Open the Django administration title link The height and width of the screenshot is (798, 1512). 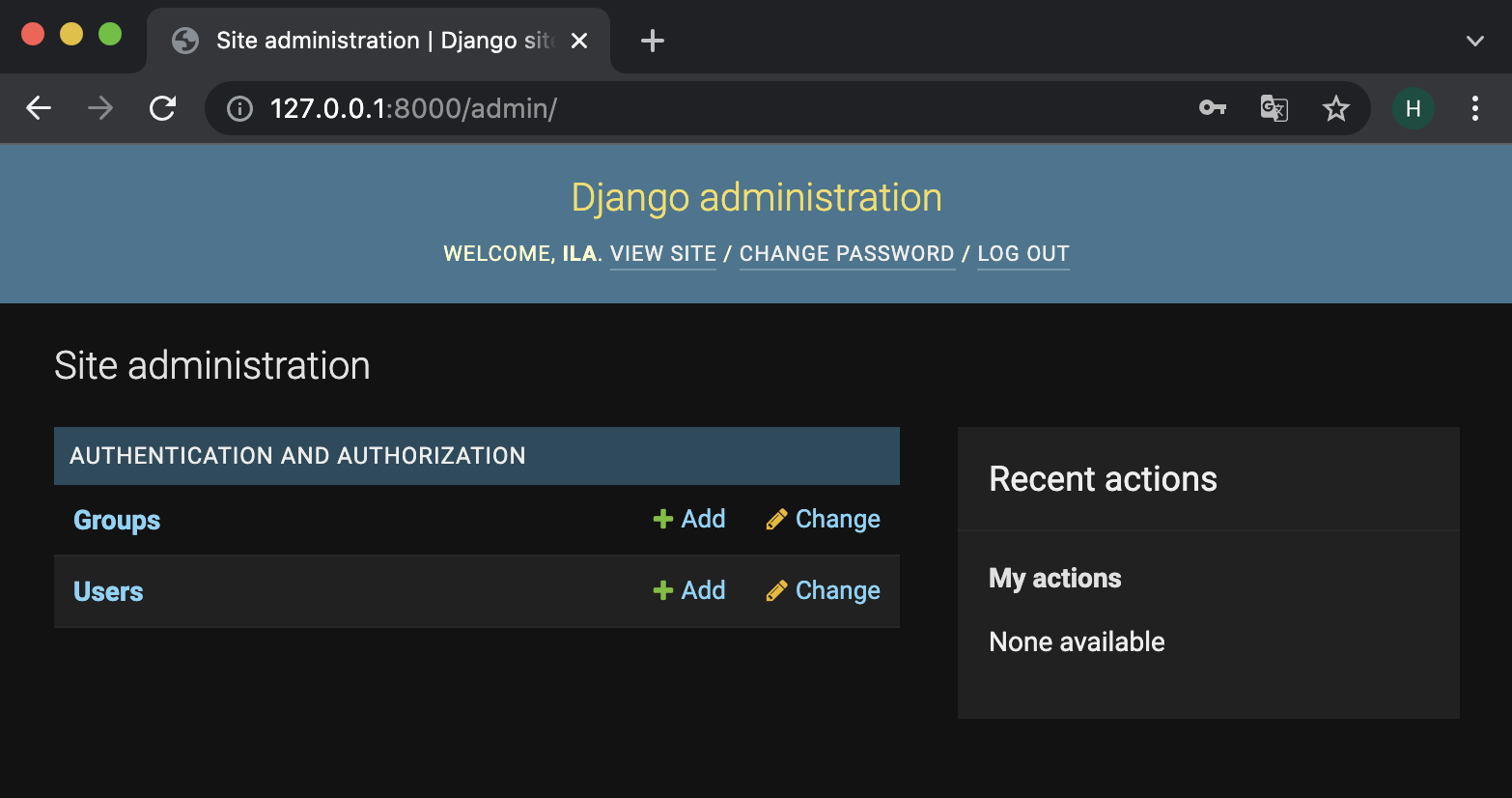pyautogui.click(x=756, y=197)
